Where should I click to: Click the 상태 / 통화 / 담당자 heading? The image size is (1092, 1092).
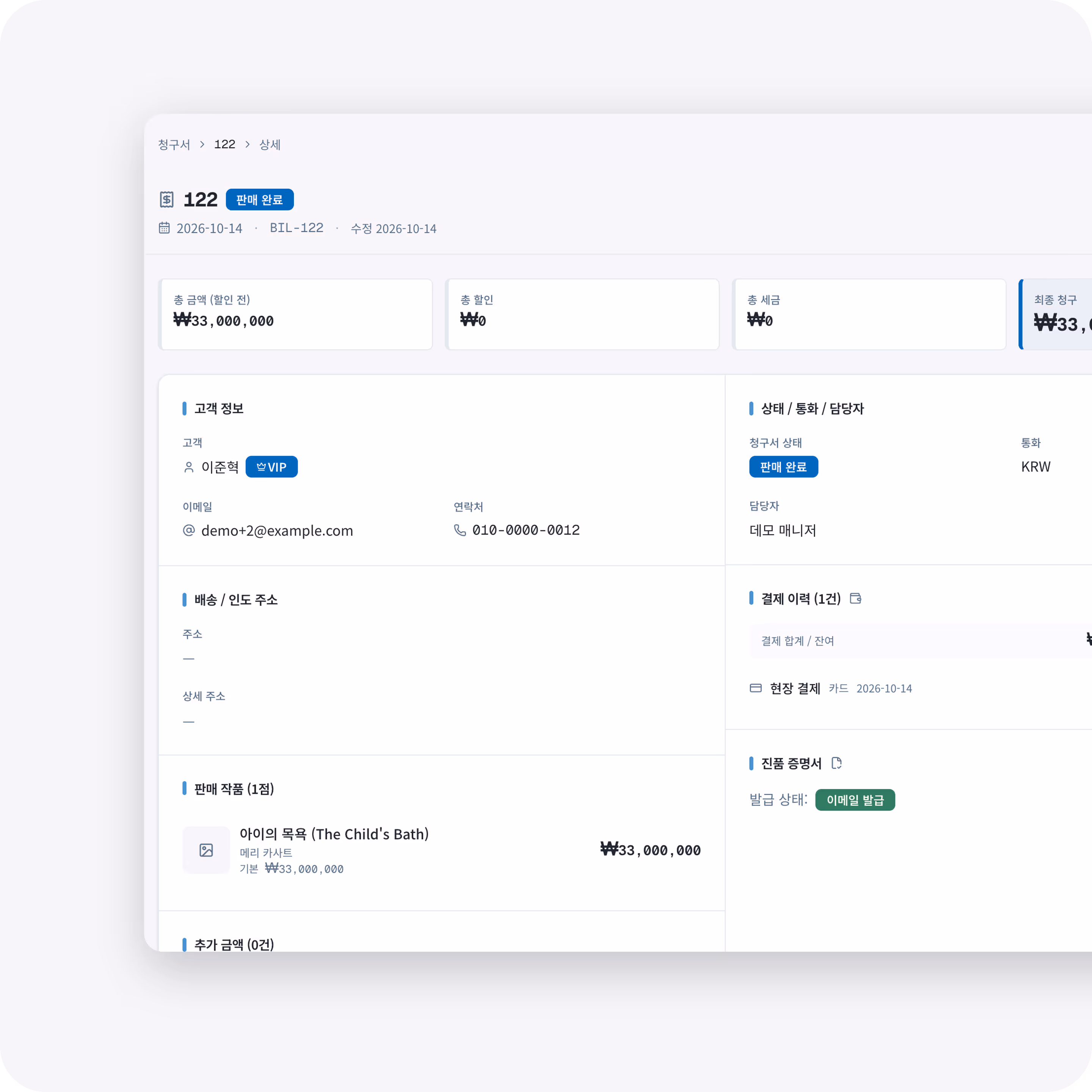813,409
